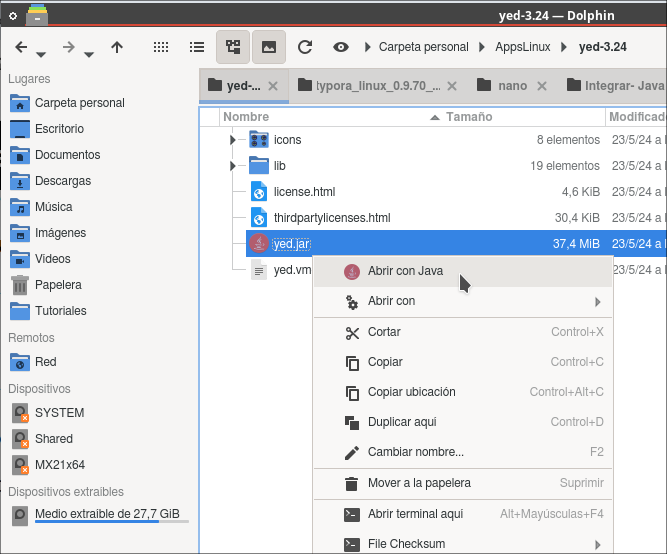Click the yed-3.24 breadcrumb
The image size is (667, 554).
602,47
